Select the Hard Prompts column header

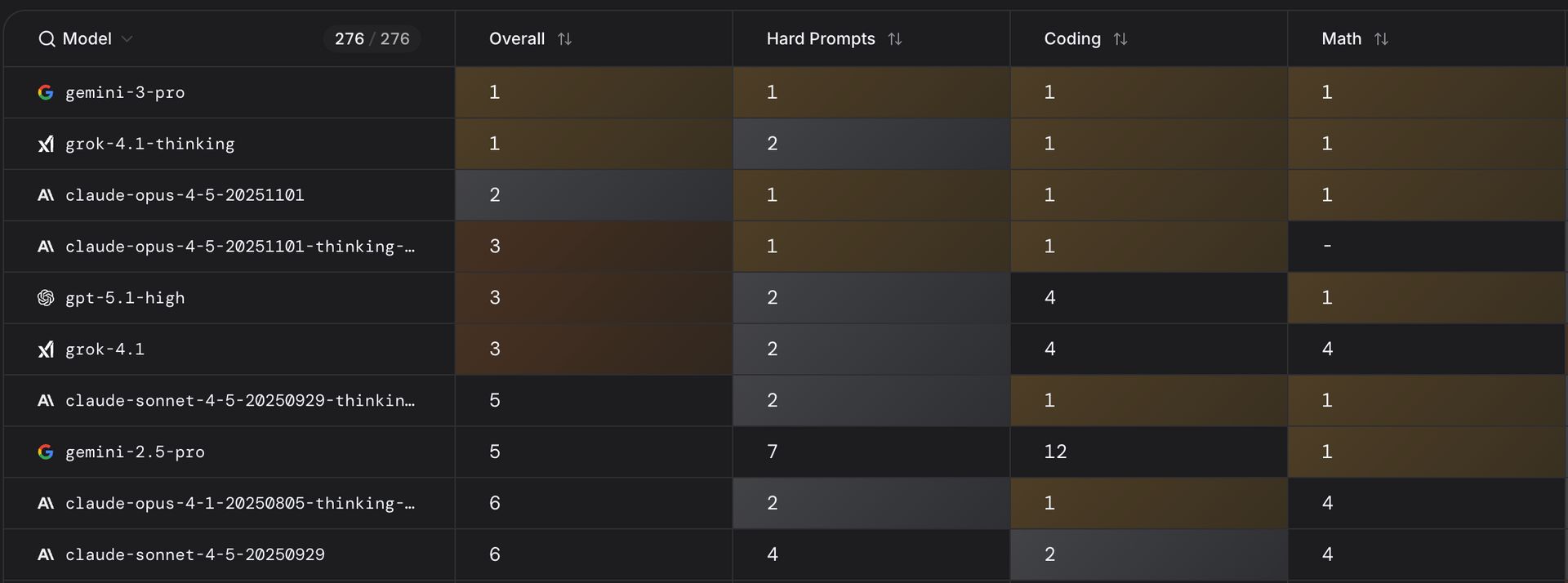[x=820, y=39]
